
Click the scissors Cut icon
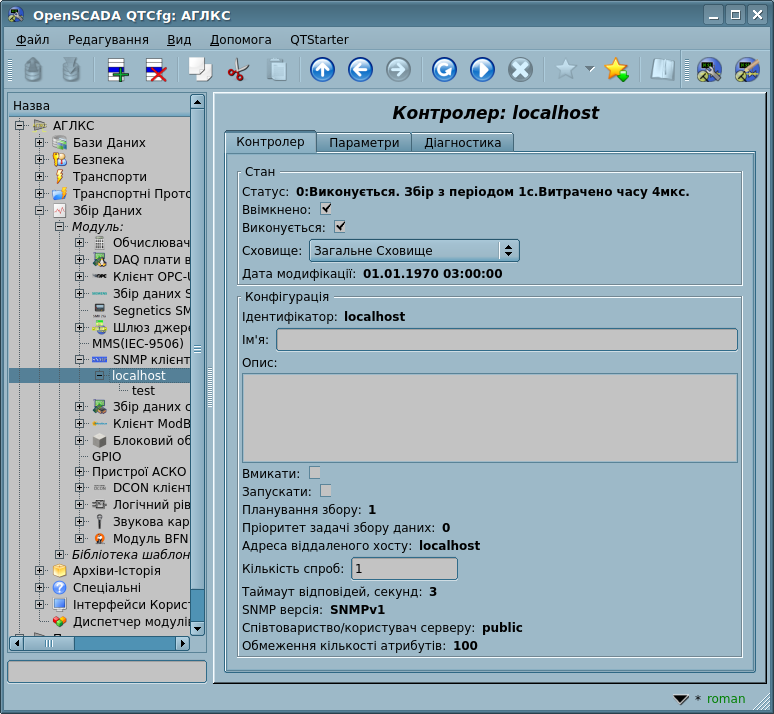coord(238,70)
